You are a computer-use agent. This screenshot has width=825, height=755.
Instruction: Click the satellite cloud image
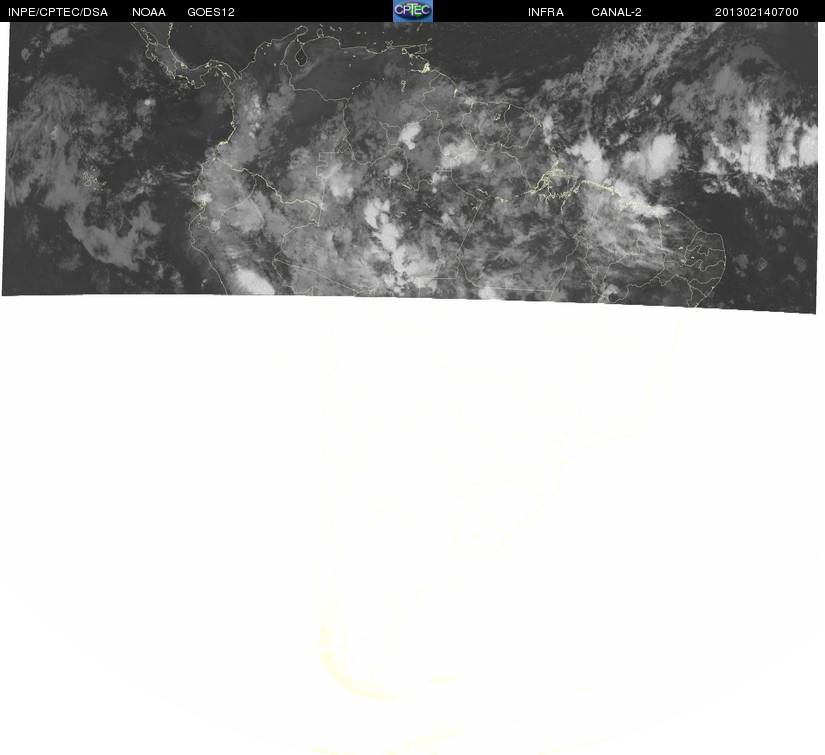point(410,166)
